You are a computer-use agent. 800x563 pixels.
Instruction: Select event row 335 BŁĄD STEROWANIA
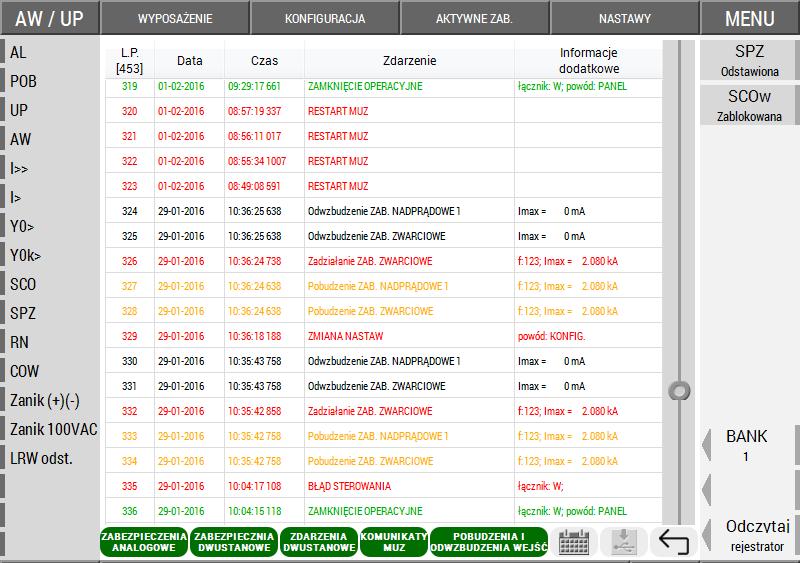click(384, 486)
